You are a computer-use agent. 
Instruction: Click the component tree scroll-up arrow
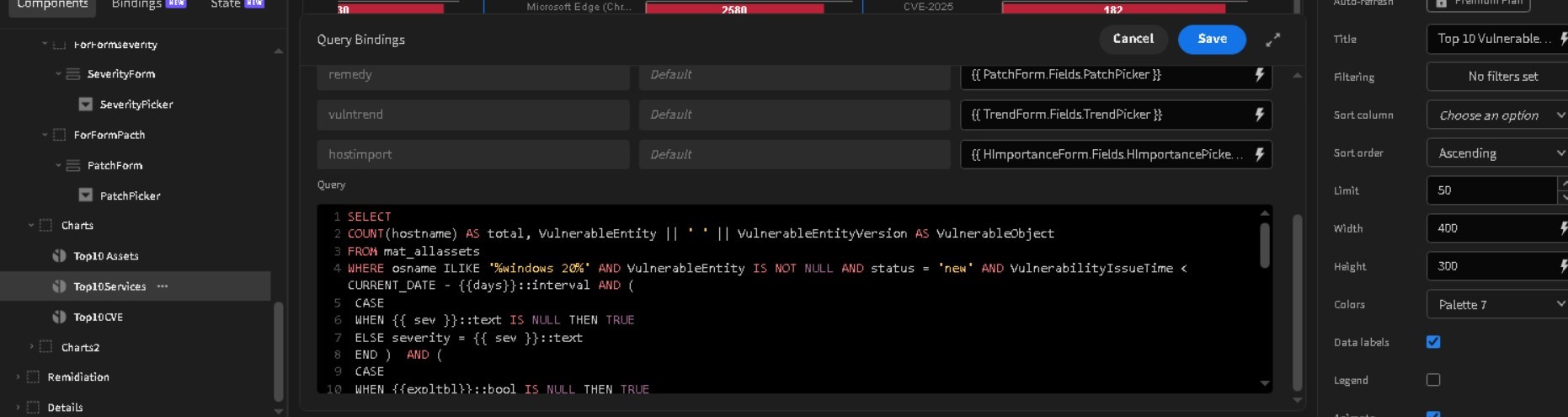(x=279, y=51)
